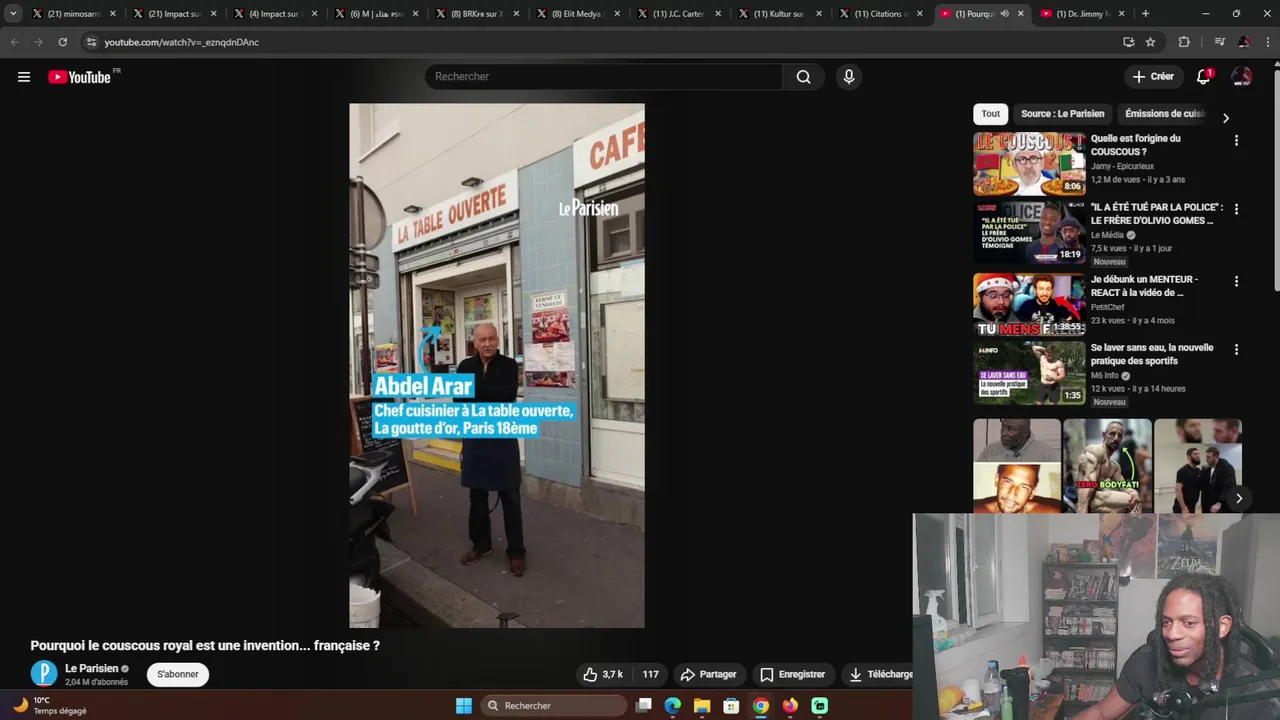The image size is (1280, 720).
Task: Click the 'Jamy - Epicurieux' channel name
Action: pyautogui.click(x=1122, y=166)
